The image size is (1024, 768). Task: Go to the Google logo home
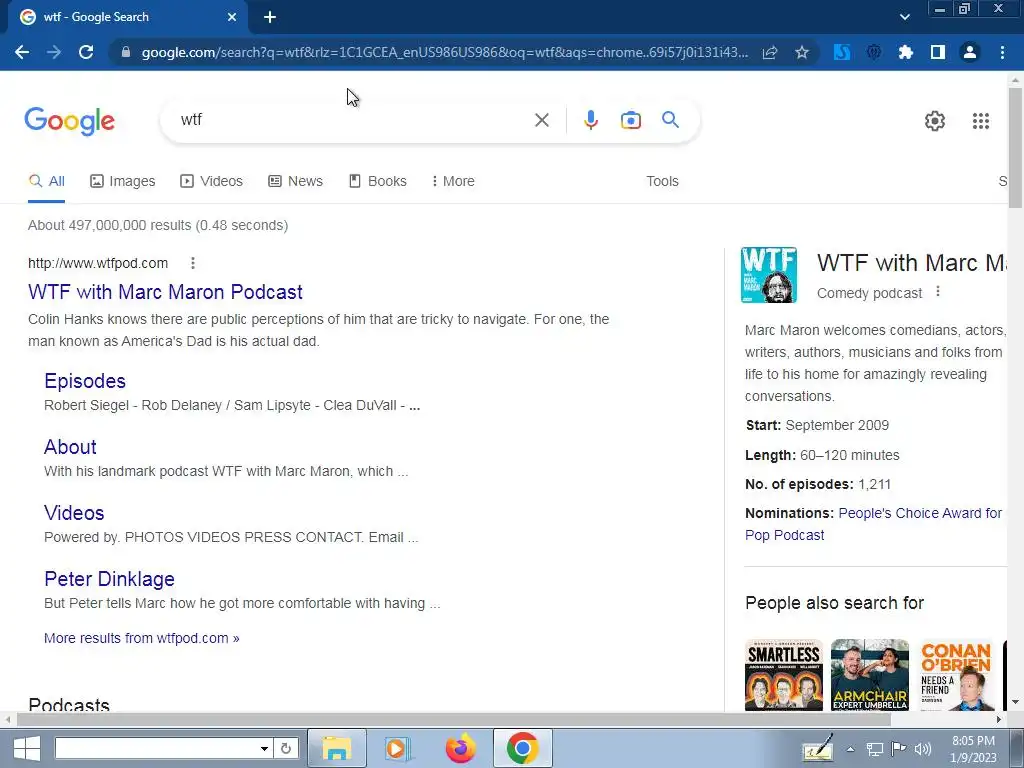coord(70,121)
